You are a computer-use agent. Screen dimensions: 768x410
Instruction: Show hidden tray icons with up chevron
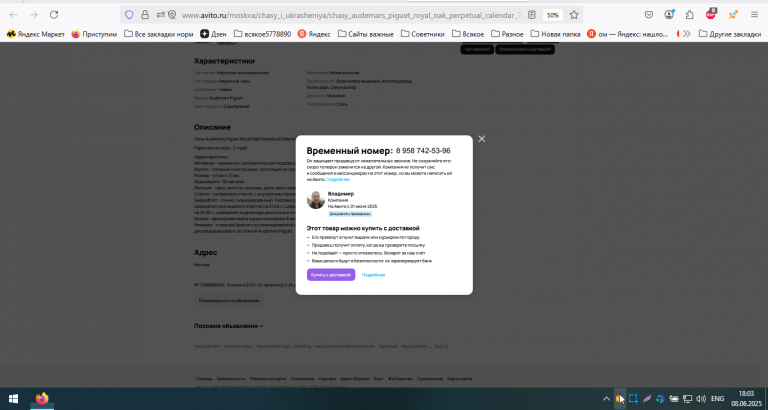pyautogui.click(x=606, y=399)
